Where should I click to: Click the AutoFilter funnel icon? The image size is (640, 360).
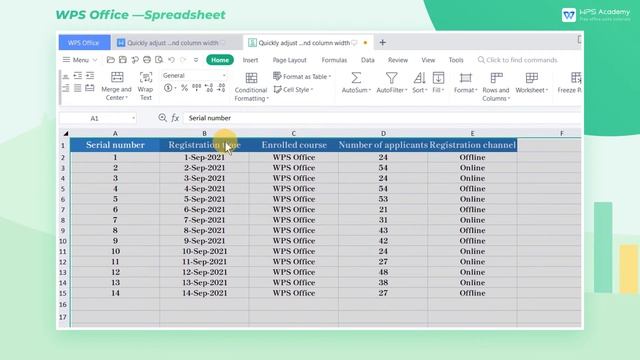(x=391, y=78)
